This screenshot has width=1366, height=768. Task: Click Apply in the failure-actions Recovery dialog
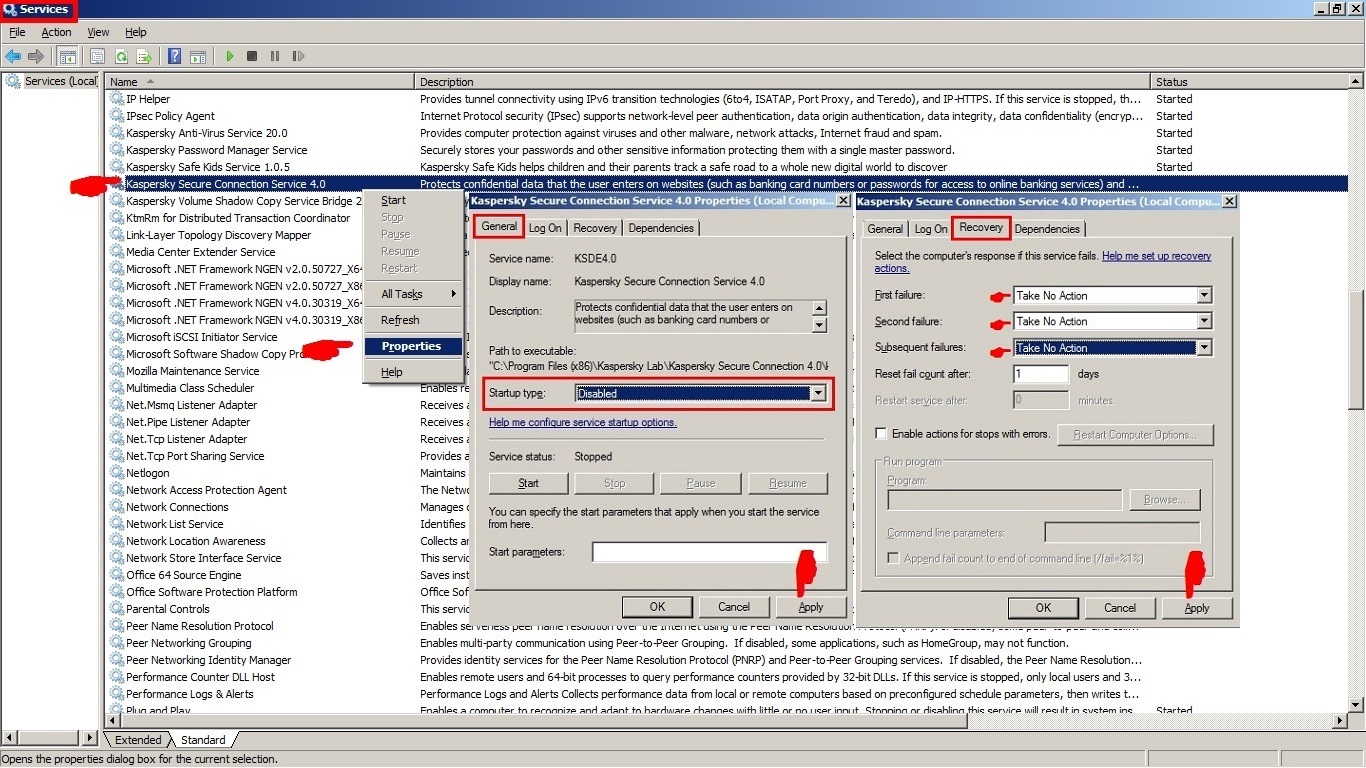[1197, 608]
